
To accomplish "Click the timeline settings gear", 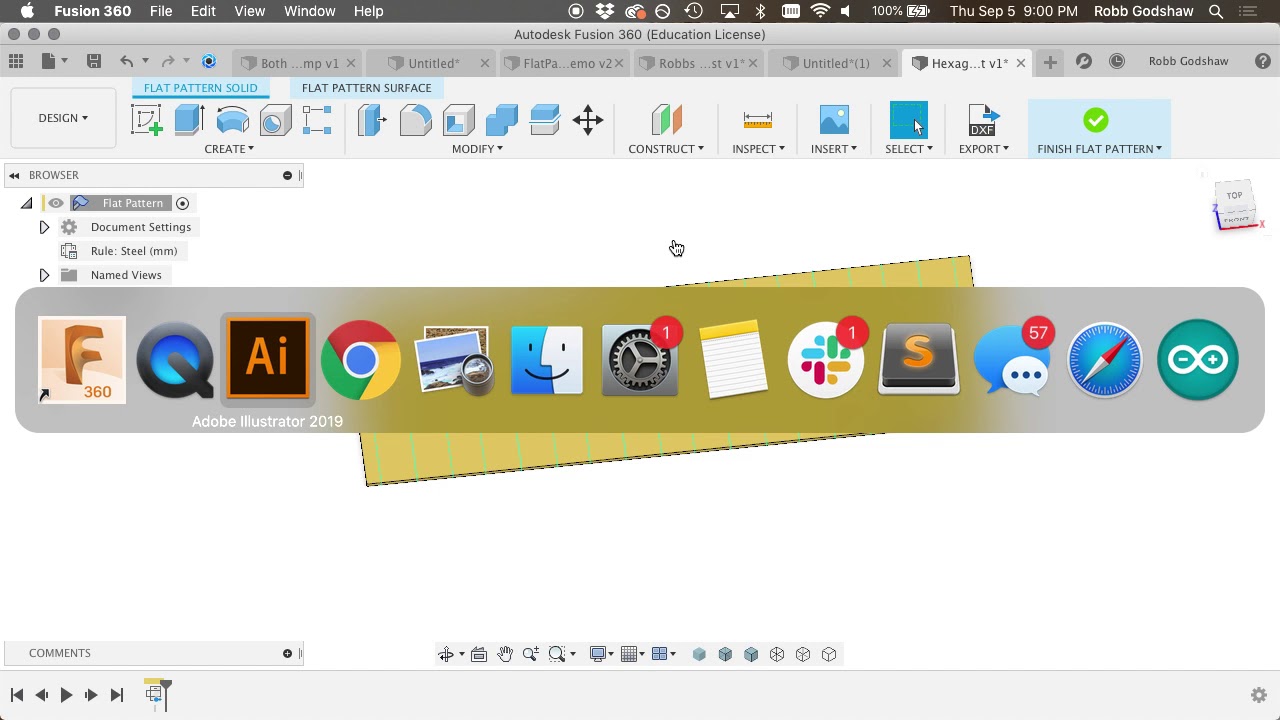I will point(1259,695).
